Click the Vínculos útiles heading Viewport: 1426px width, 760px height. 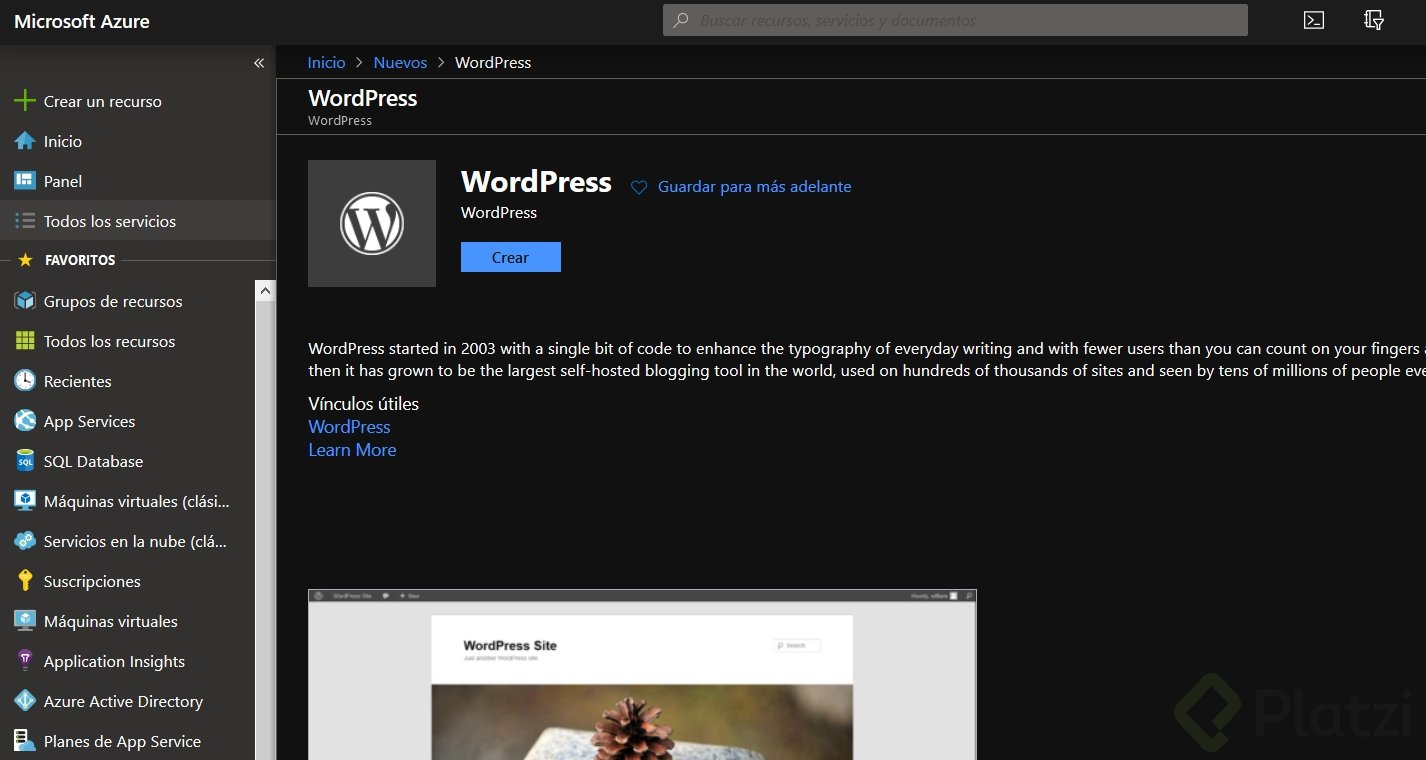click(364, 404)
